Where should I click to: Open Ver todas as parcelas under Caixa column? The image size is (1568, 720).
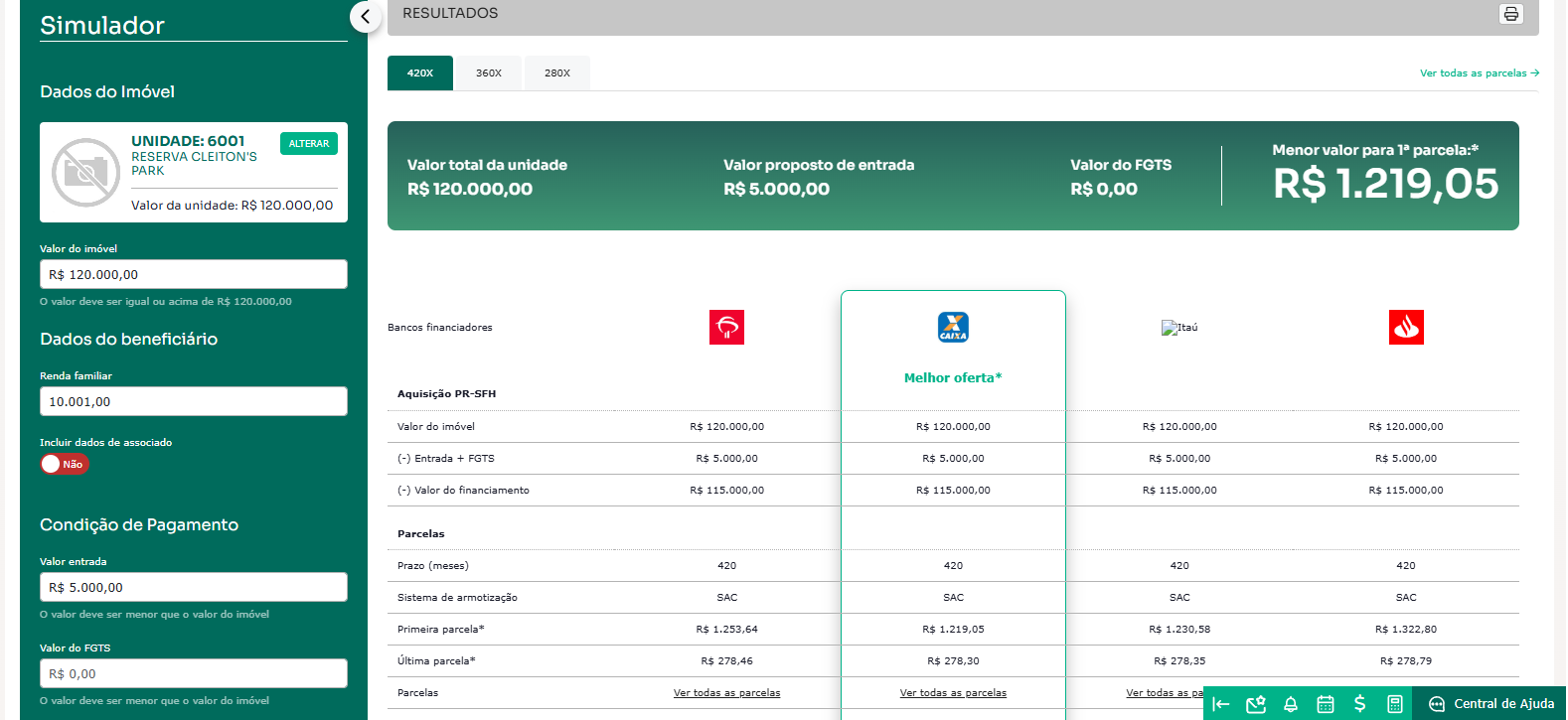pos(953,693)
